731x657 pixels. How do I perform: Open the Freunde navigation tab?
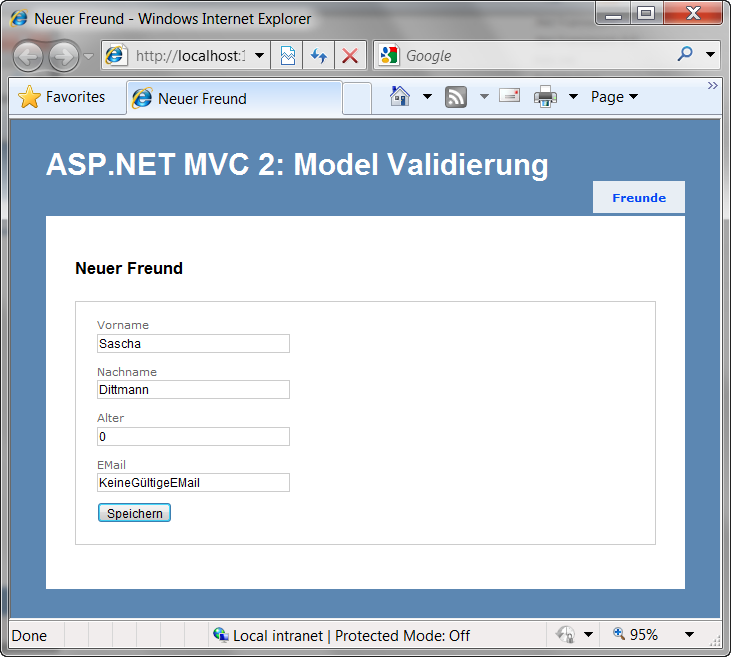(639, 198)
